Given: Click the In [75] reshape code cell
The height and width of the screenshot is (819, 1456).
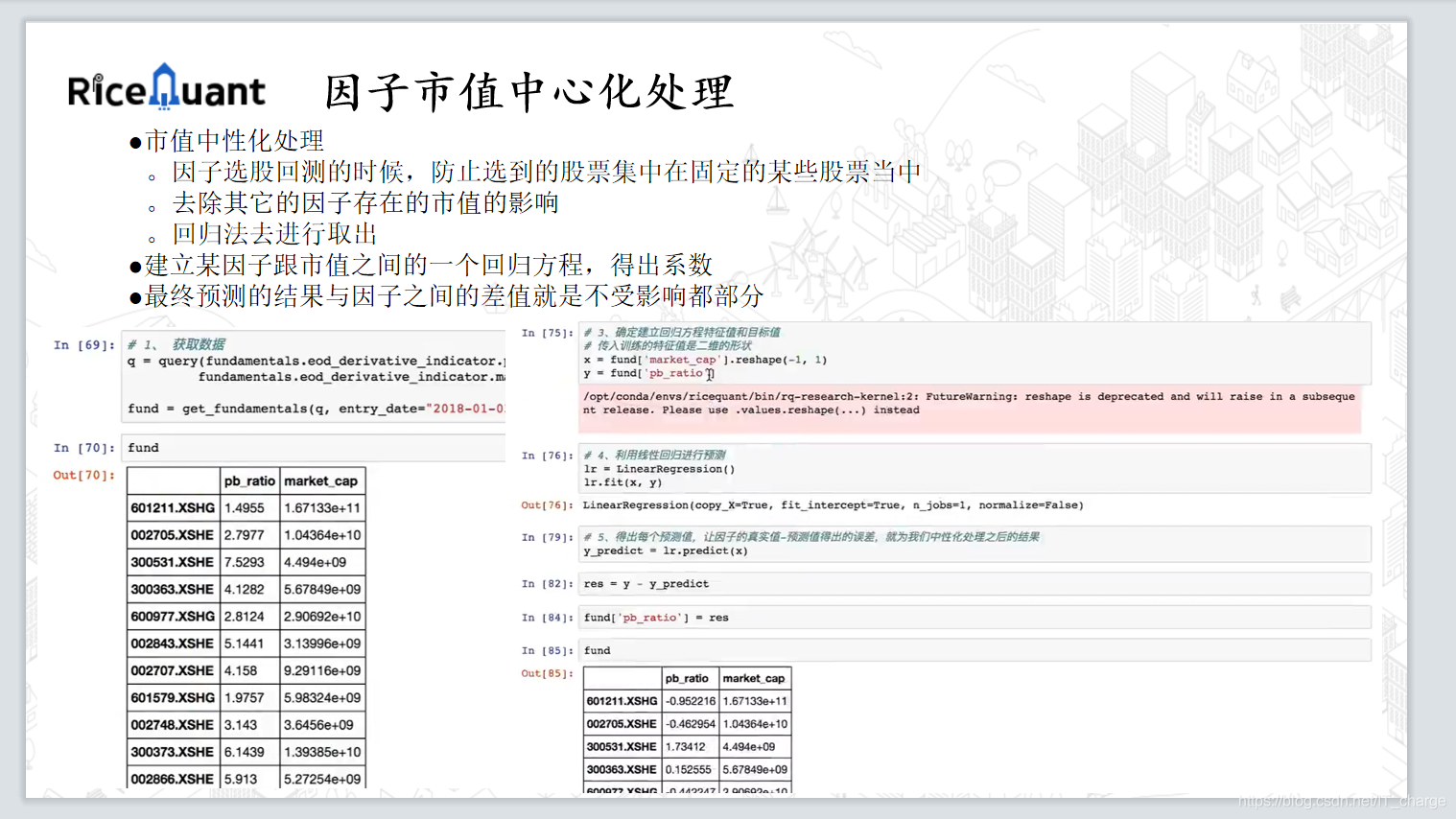Looking at the screenshot, I should pyautogui.click(x=975, y=354).
